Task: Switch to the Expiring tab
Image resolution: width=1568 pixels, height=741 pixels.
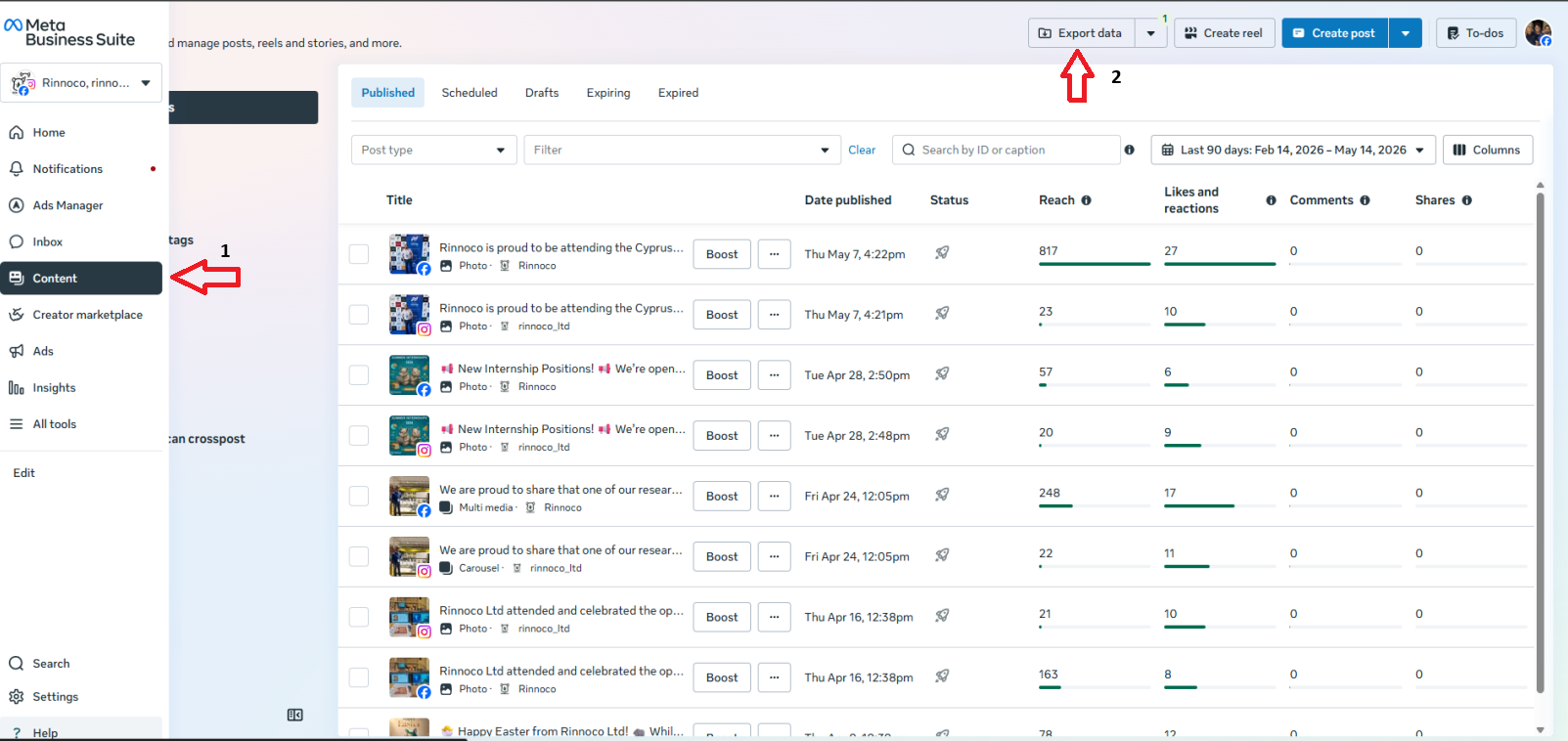Action: (608, 93)
